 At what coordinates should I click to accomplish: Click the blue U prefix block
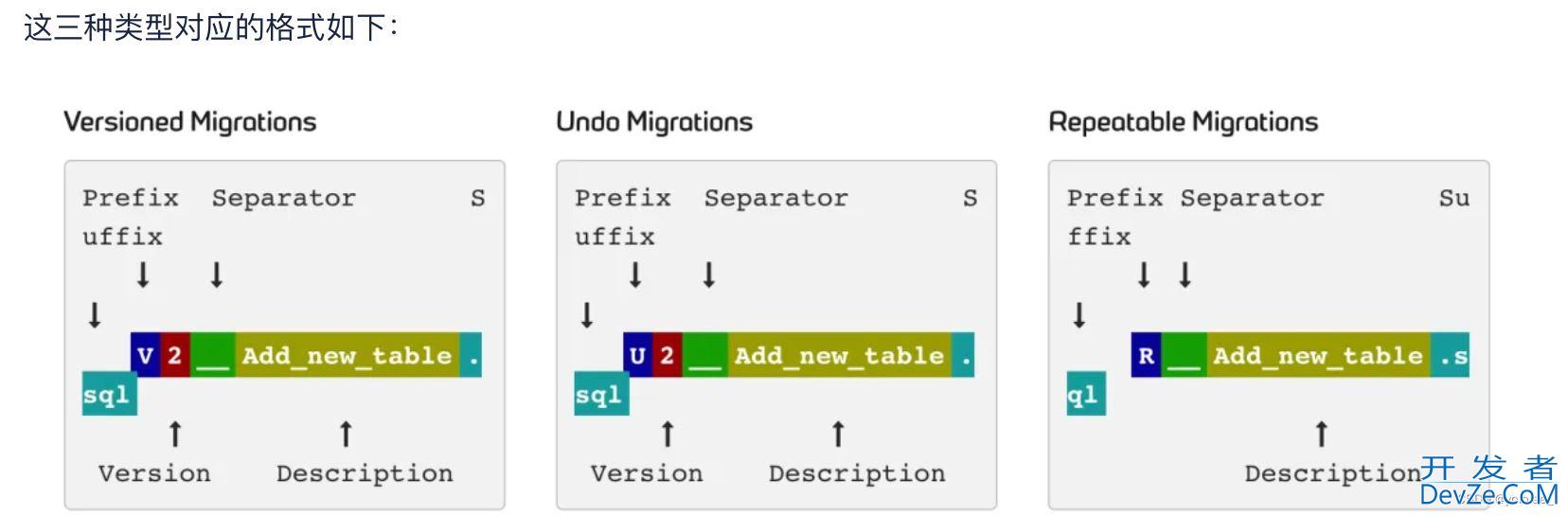pyautogui.click(x=637, y=356)
